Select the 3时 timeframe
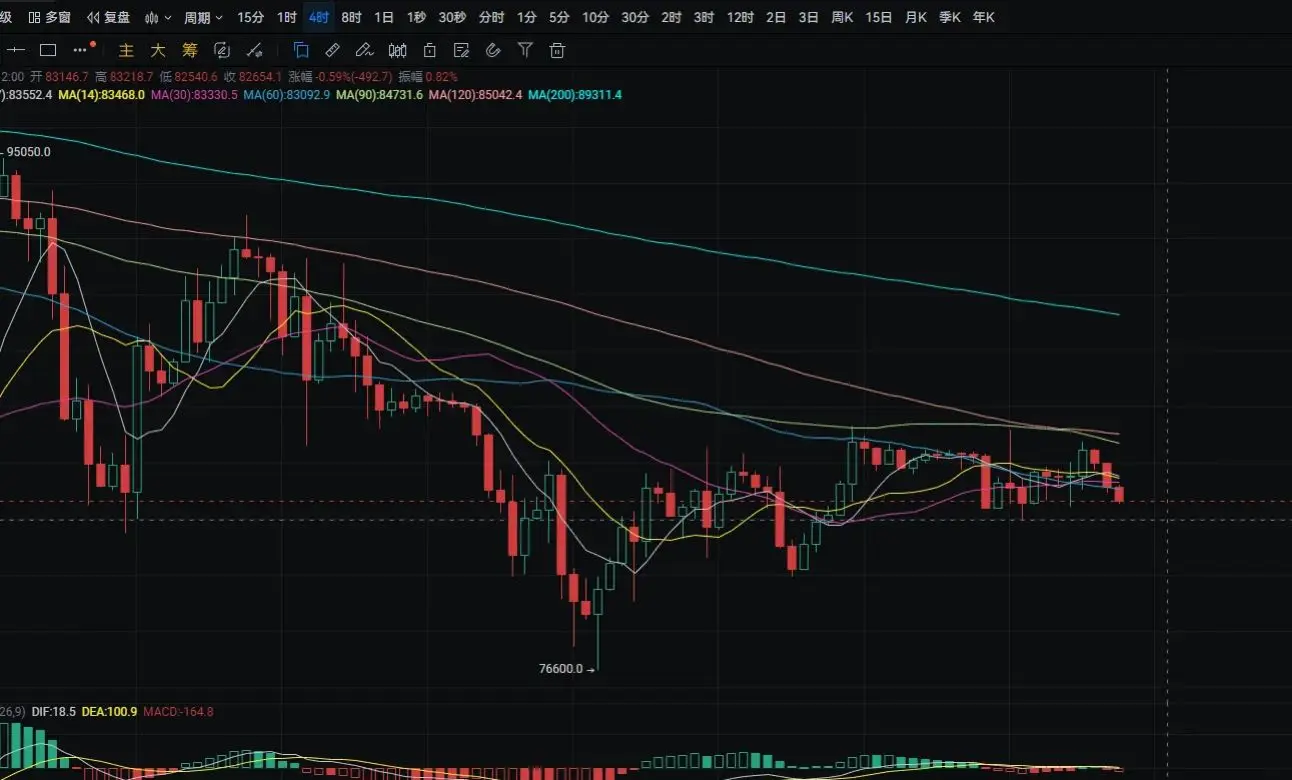 pyautogui.click(x=704, y=18)
